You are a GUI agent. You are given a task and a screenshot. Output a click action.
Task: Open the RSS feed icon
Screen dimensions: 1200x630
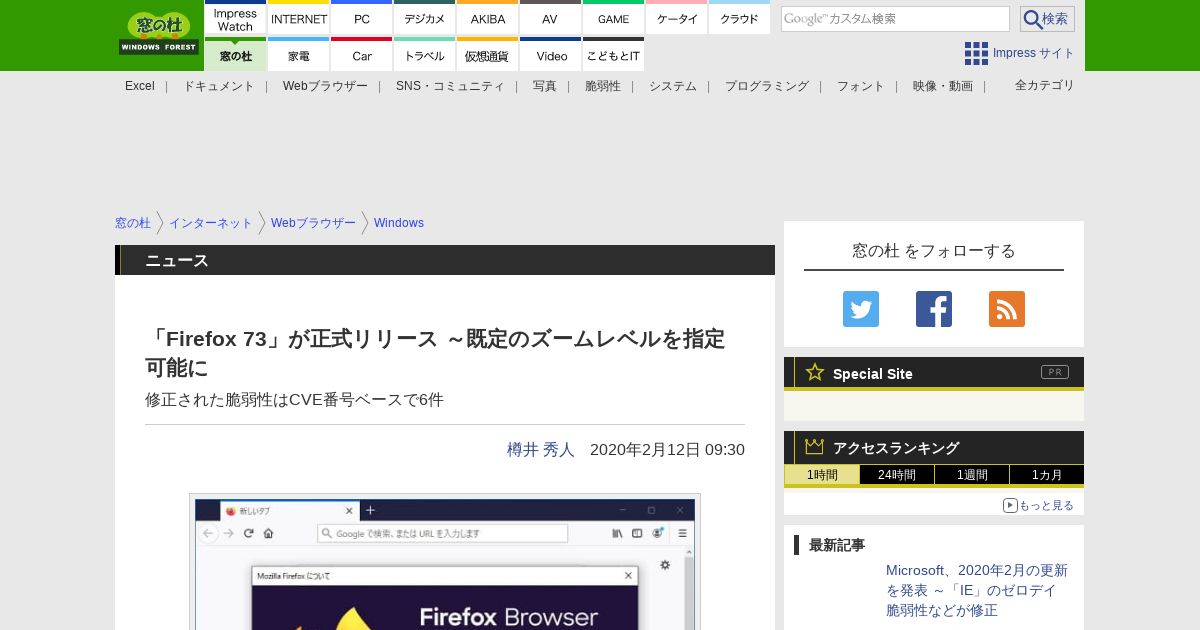click(x=1007, y=309)
